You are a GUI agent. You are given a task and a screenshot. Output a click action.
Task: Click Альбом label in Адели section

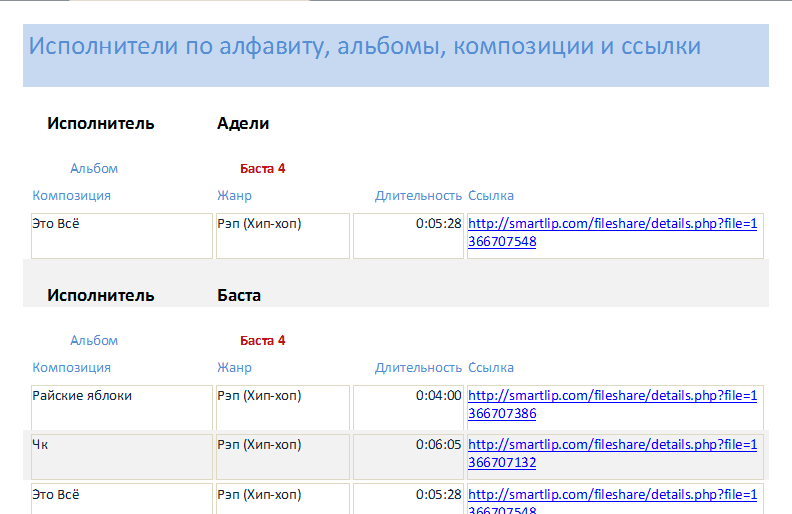click(x=94, y=169)
